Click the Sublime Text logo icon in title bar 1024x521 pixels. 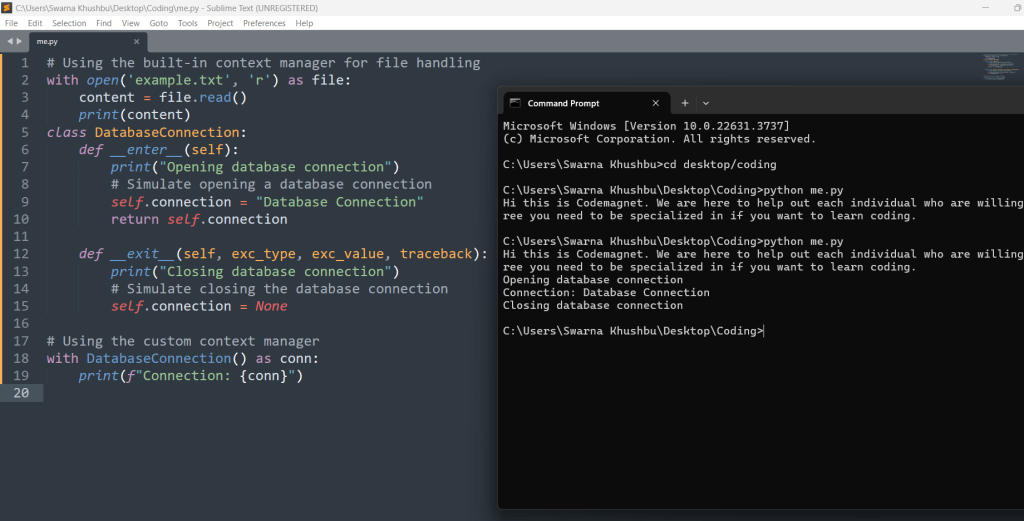[7, 8]
